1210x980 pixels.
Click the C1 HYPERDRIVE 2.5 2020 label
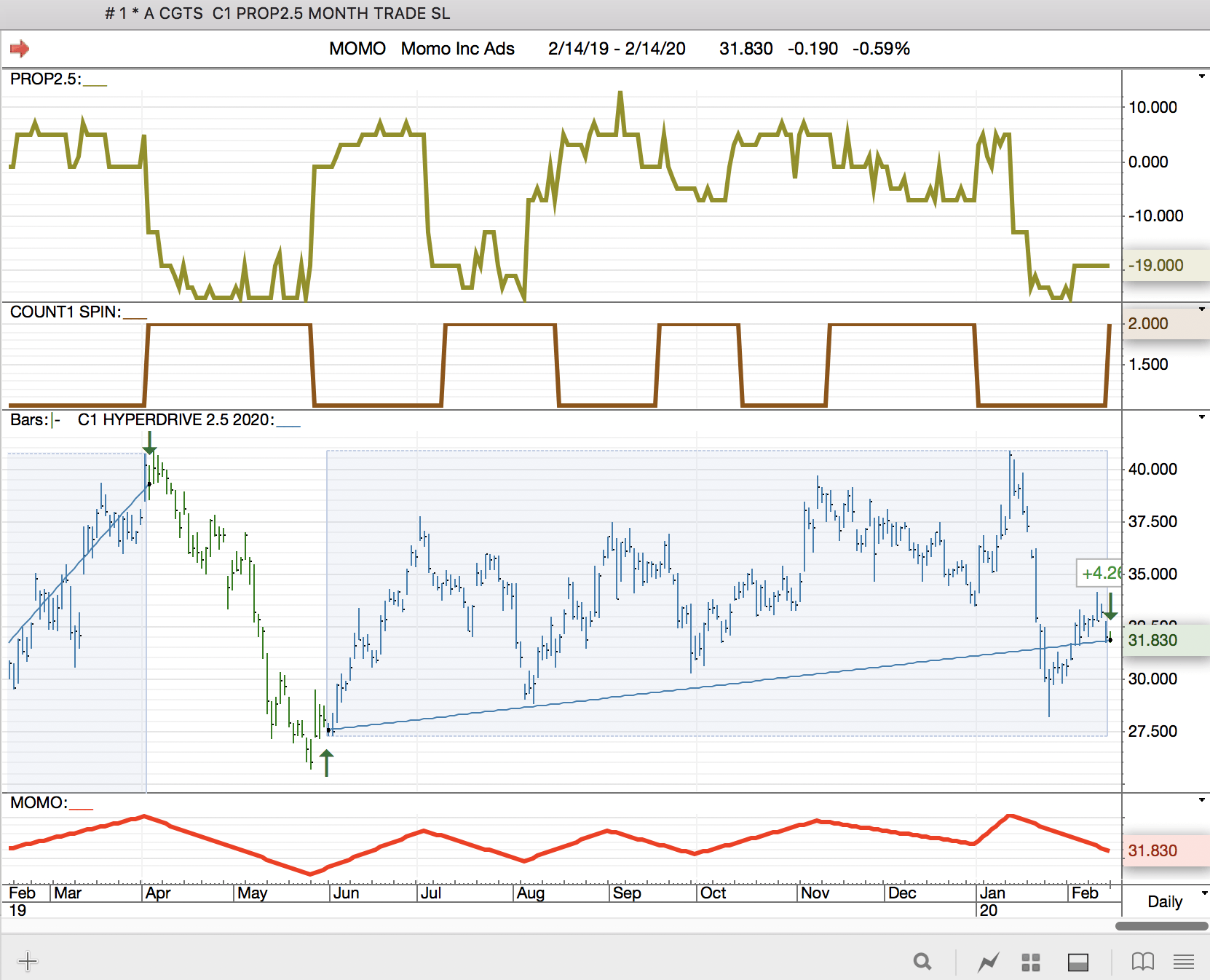176,419
